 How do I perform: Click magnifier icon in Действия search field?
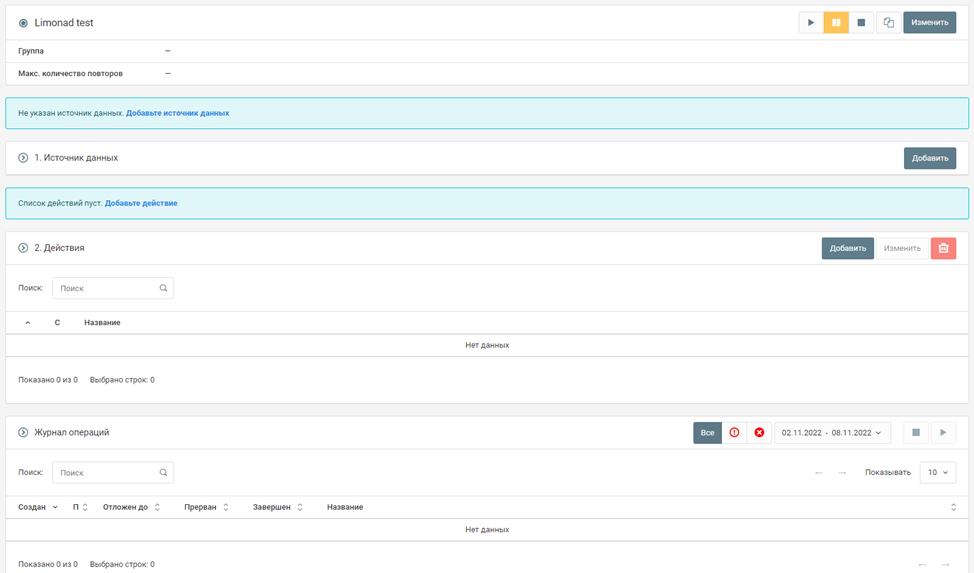(163, 288)
